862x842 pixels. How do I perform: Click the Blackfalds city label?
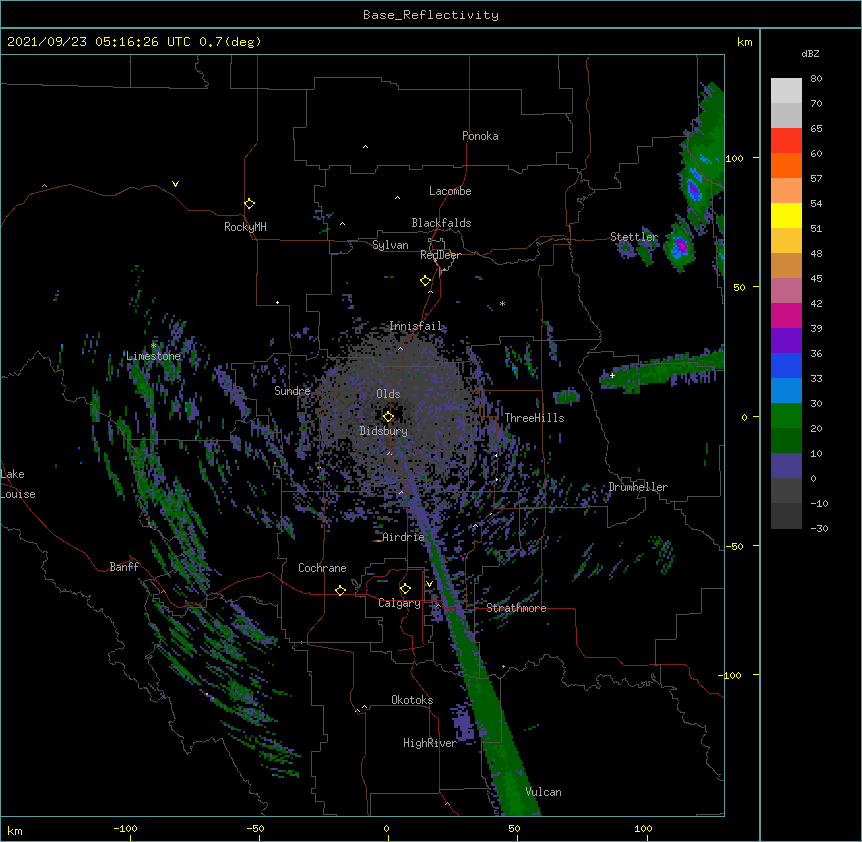click(x=441, y=223)
